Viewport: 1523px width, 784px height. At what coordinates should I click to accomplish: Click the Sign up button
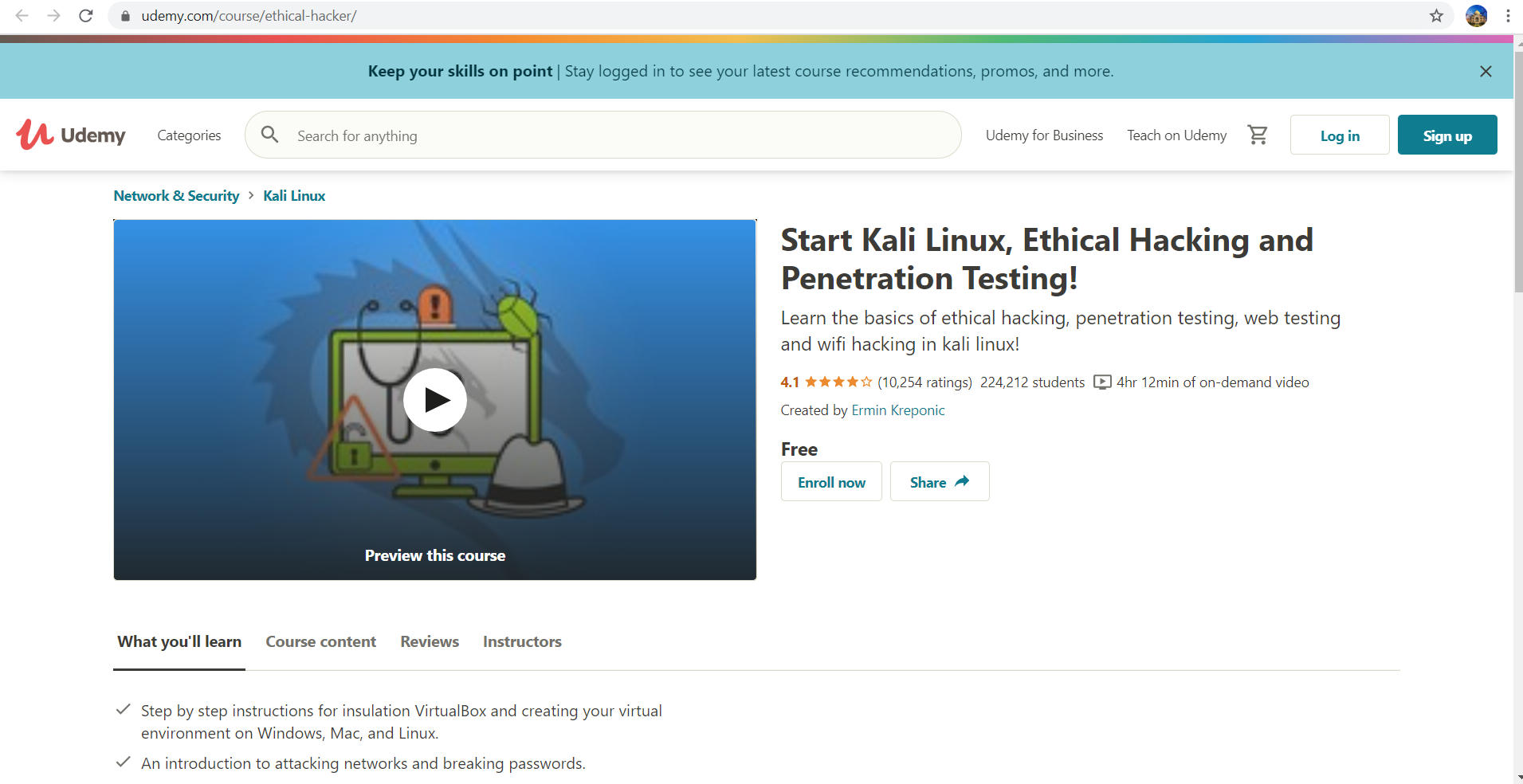click(x=1447, y=135)
